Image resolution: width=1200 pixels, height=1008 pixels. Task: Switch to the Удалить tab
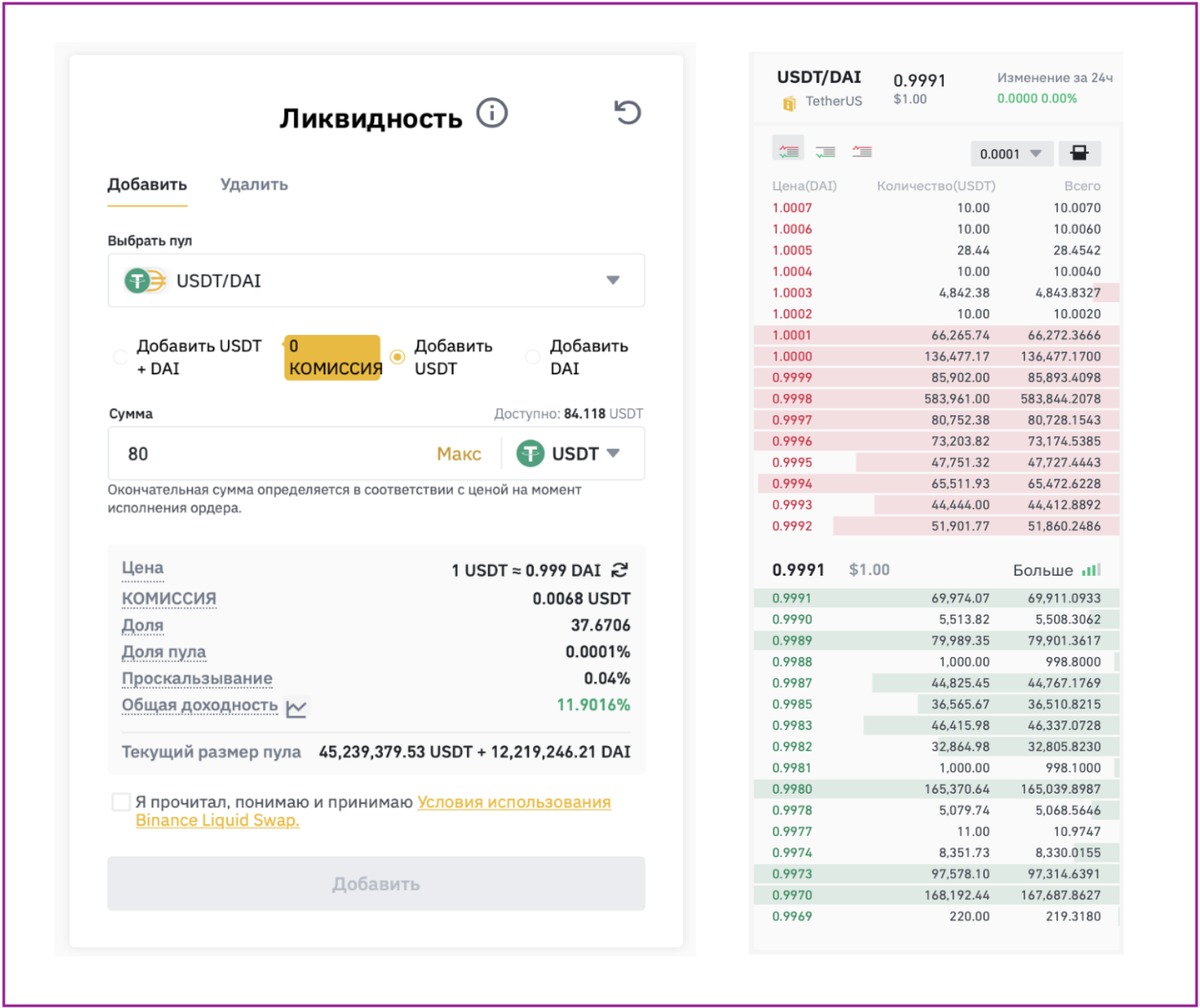pyautogui.click(x=254, y=184)
